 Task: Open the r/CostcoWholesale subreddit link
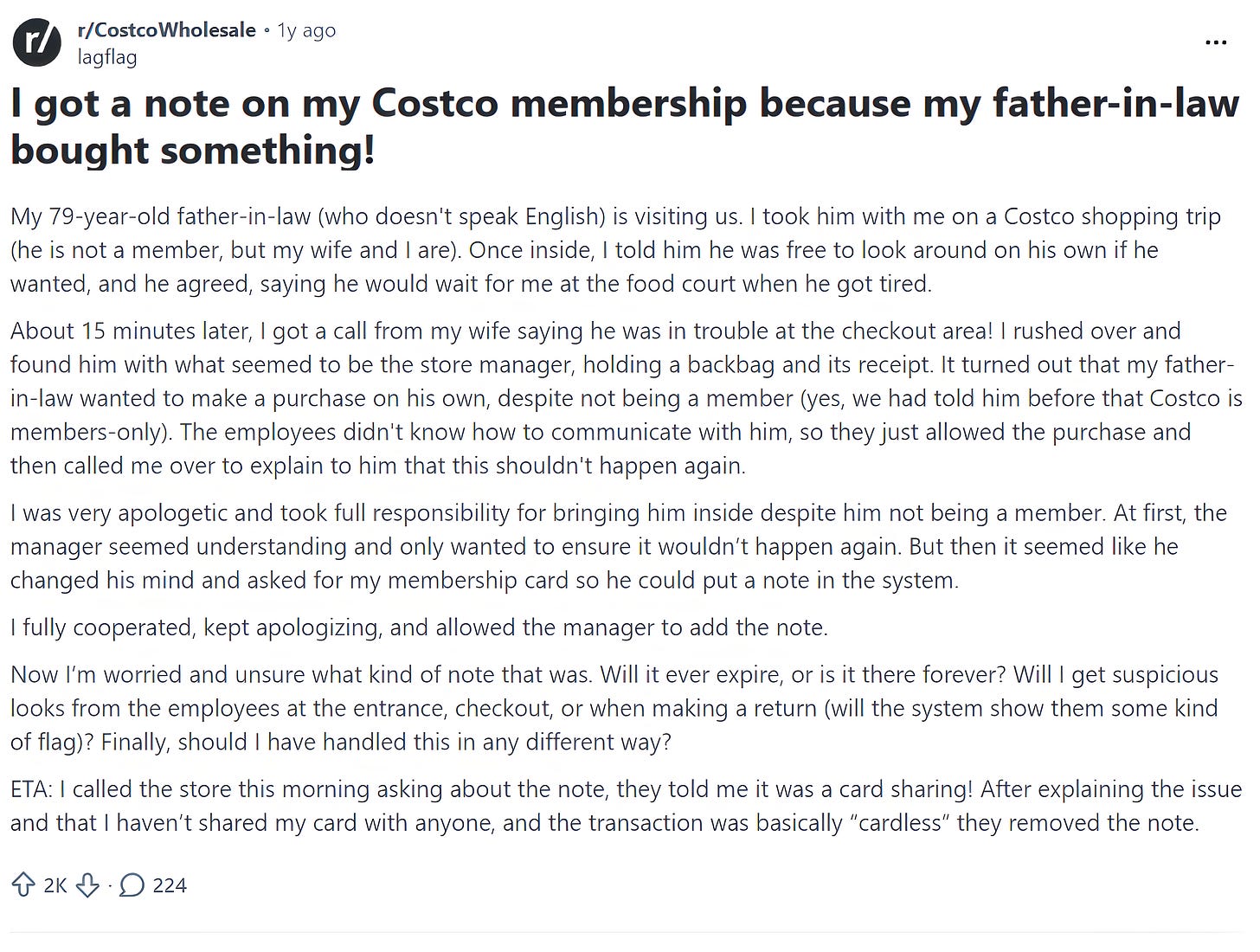coord(167,30)
